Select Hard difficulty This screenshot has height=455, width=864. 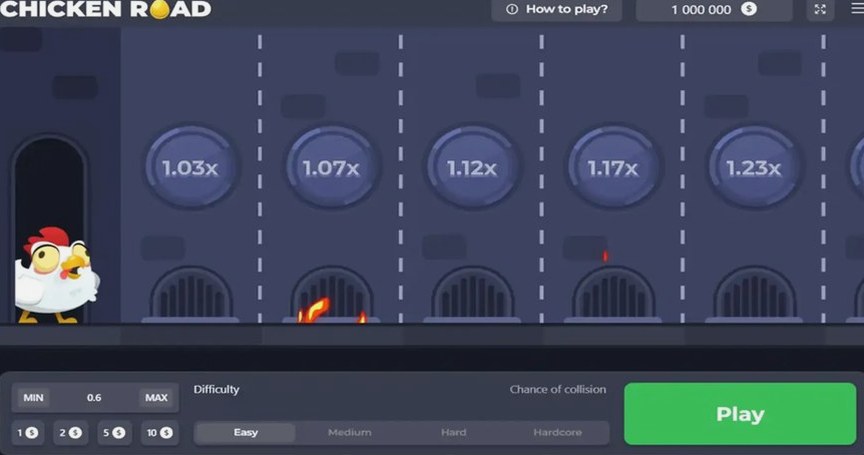coord(453,432)
